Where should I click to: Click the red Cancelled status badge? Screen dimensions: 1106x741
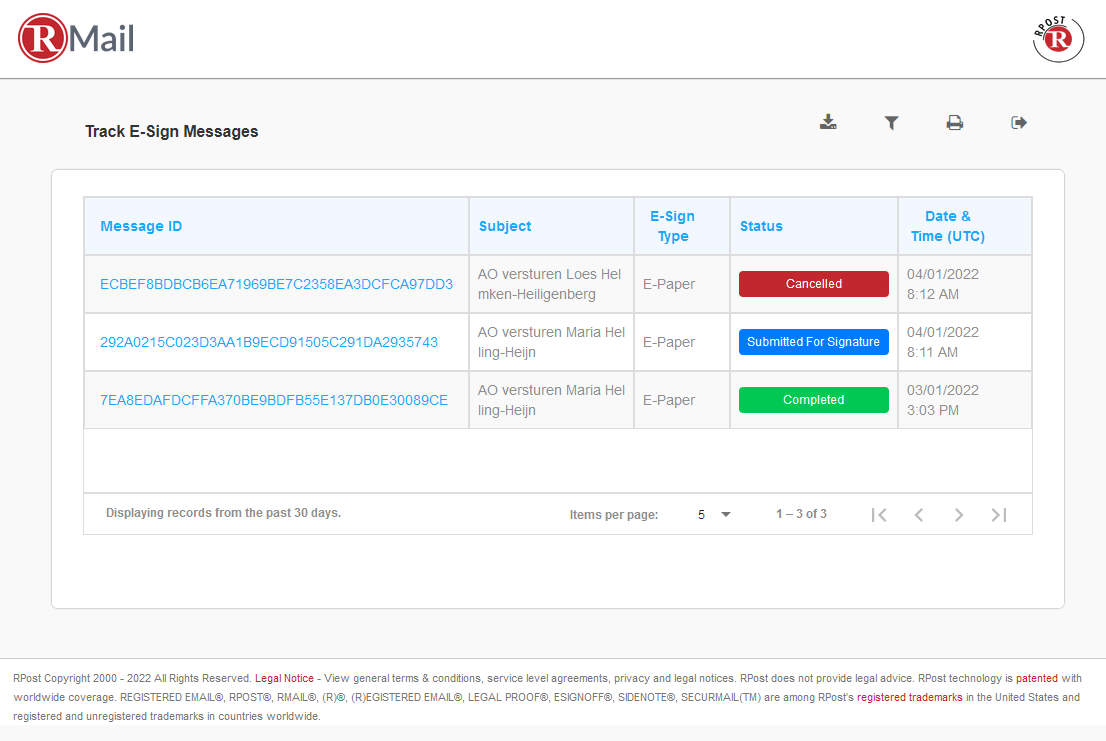813,284
